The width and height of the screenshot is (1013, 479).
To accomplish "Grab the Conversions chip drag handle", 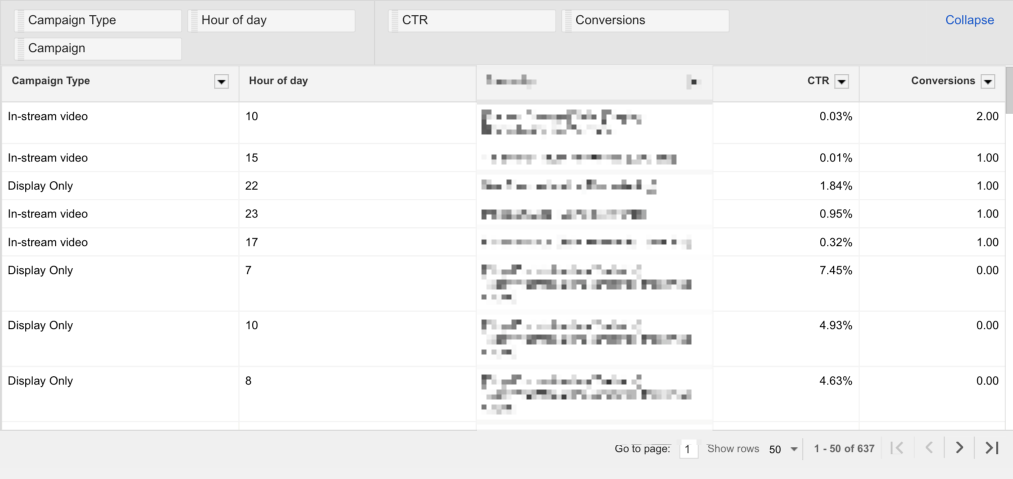I will pyautogui.click(x=568, y=21).
